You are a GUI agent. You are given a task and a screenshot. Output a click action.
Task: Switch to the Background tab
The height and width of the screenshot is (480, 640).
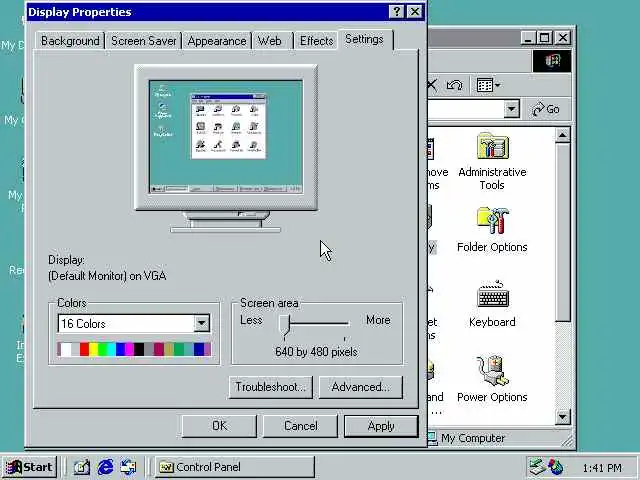pyautogui.click(x=70, y=41)
